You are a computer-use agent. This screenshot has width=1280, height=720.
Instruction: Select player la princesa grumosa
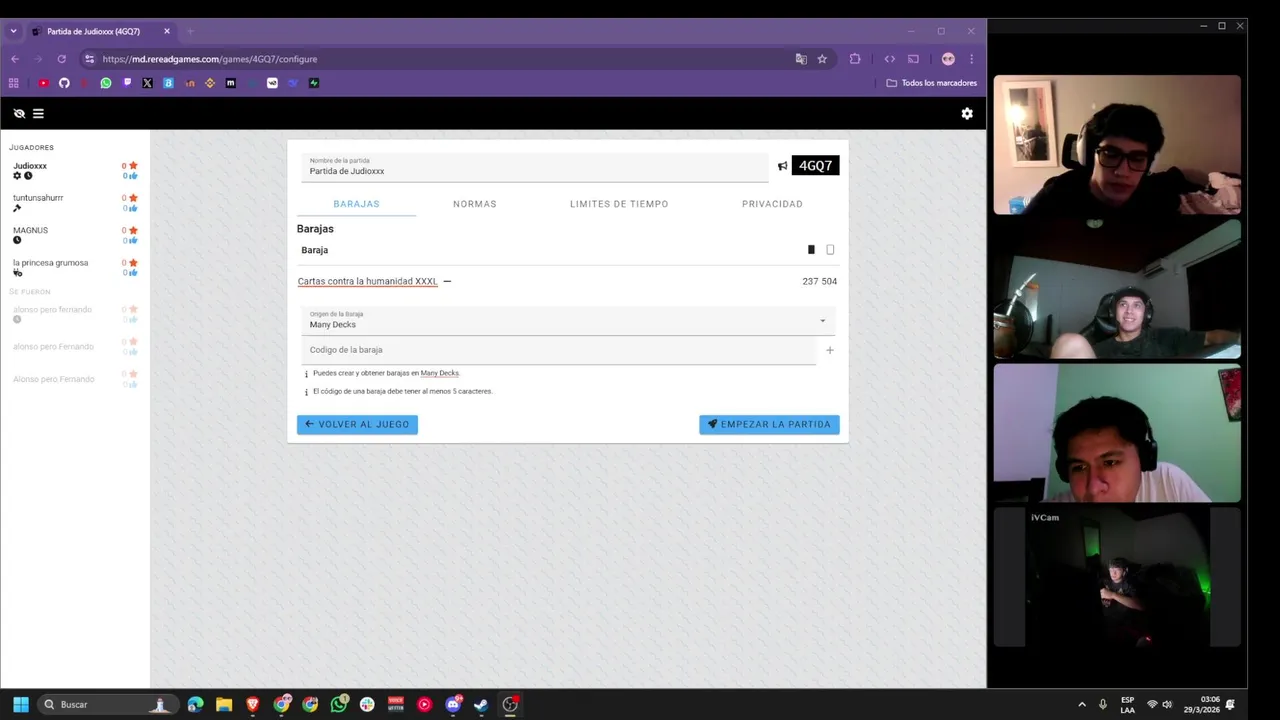[50, 263]
